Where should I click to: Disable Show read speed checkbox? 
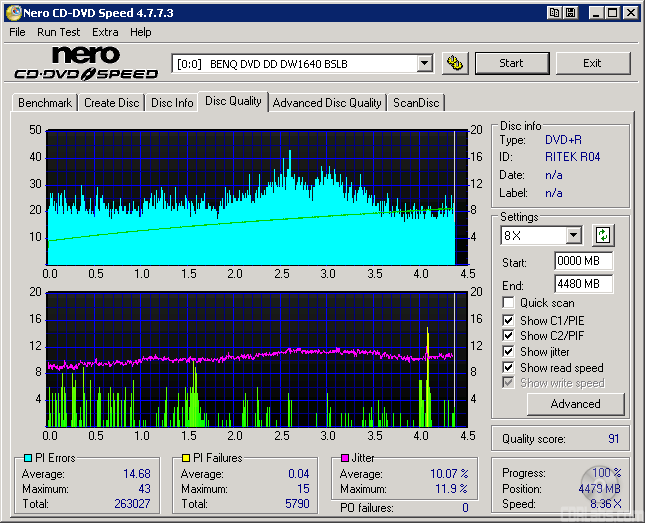point(509,368)
